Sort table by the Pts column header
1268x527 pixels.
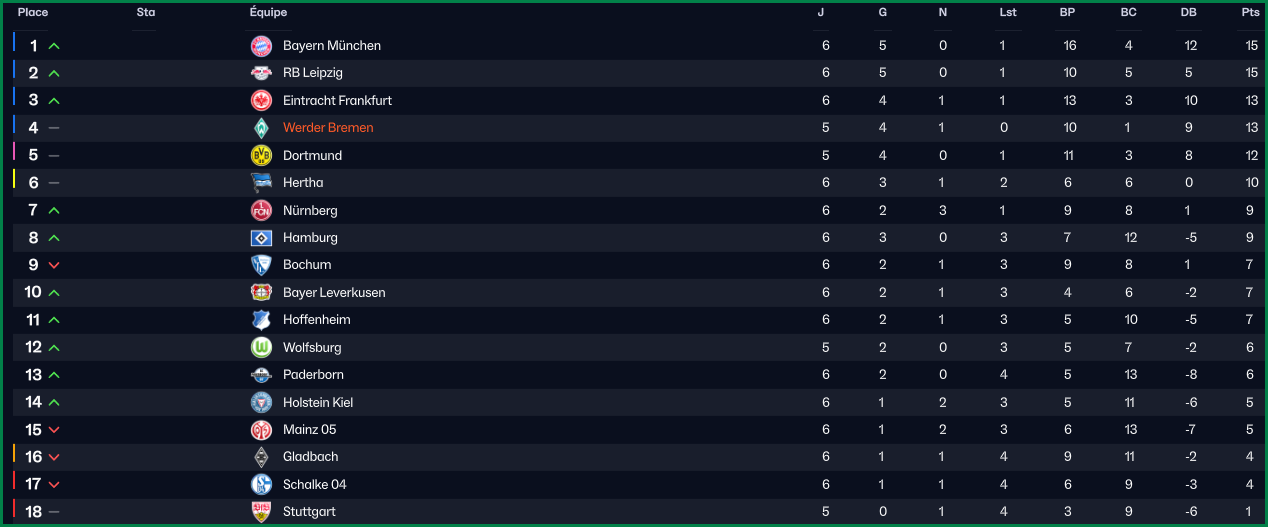pyautogui.click(x=1251, y=13)
